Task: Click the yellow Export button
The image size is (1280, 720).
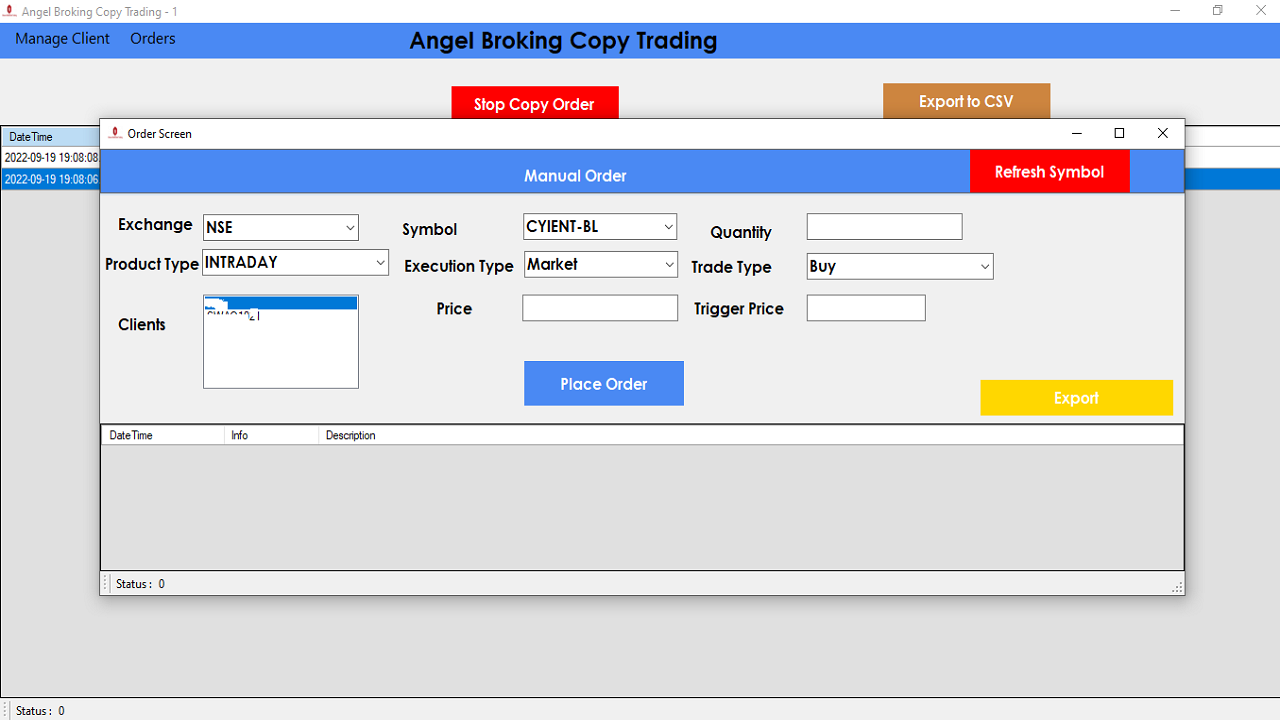Action: [1076, 397]
